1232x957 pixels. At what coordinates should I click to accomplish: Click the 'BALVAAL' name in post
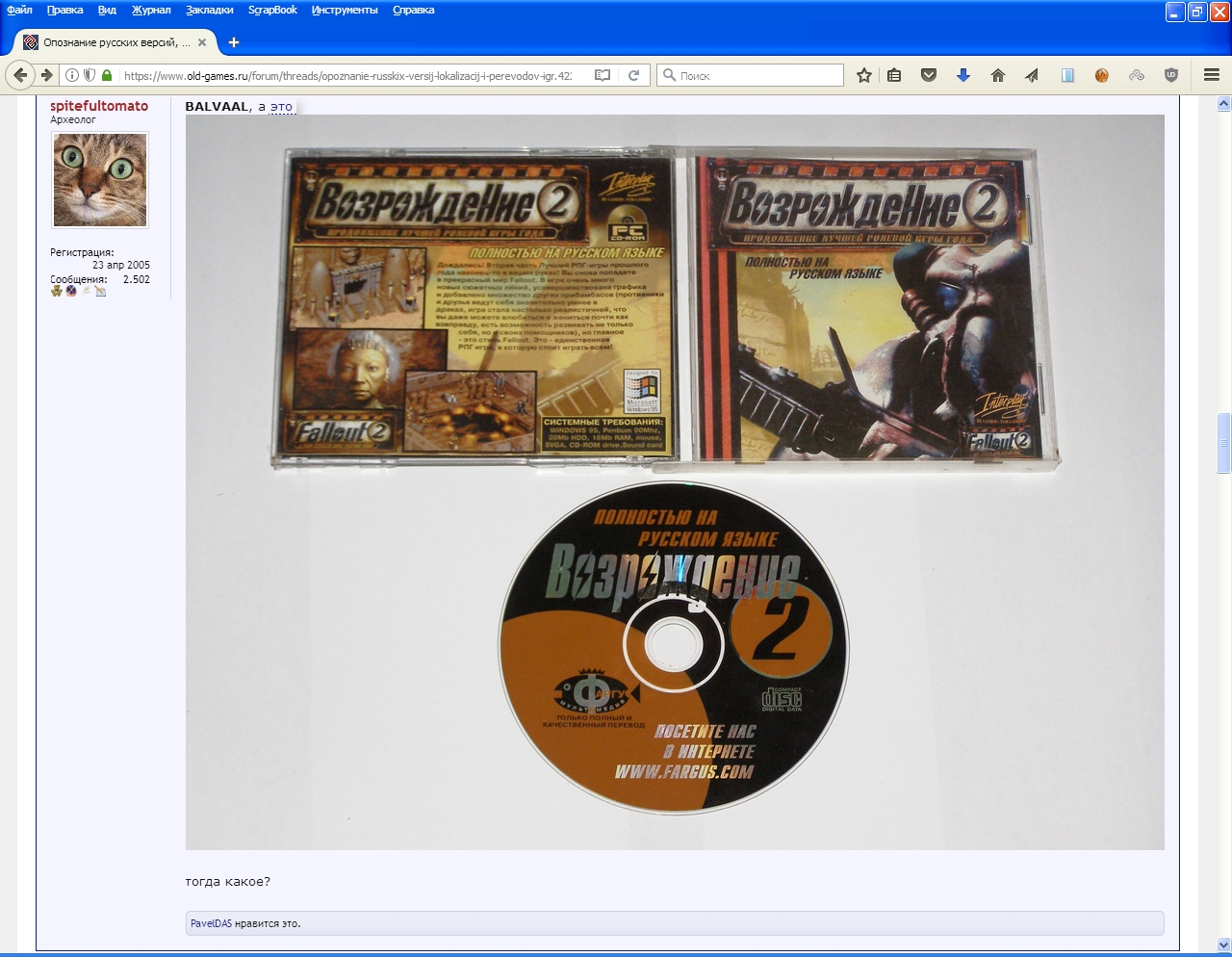(x=217, y=107)
